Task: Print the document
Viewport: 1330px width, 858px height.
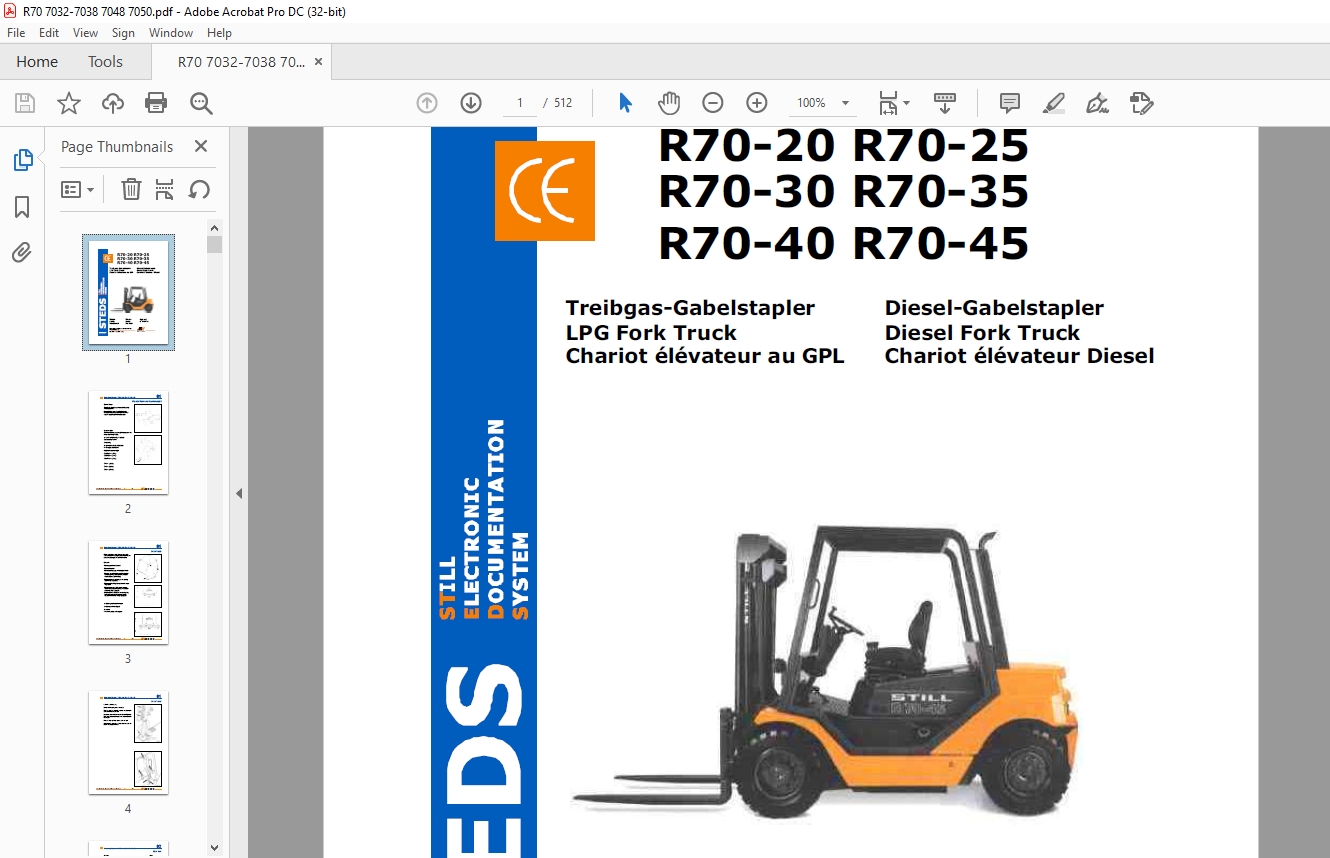Action: 156,103
